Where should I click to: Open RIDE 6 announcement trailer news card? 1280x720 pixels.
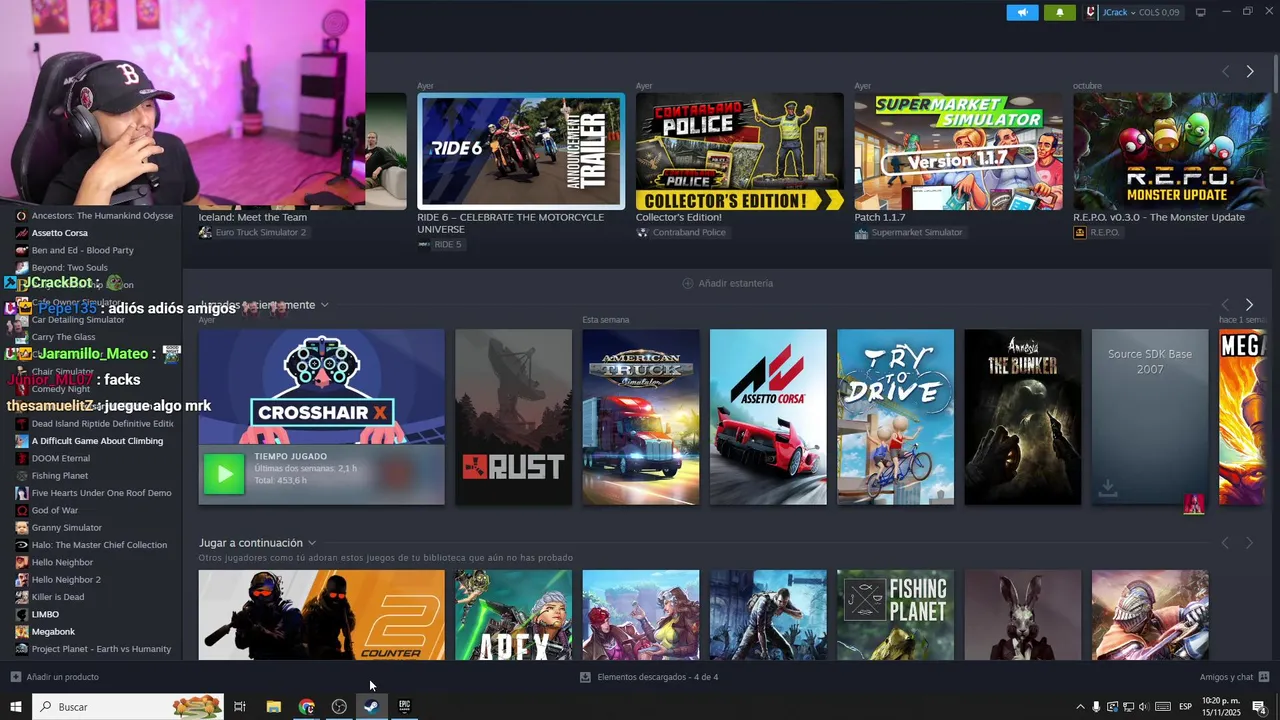[521, 151]
